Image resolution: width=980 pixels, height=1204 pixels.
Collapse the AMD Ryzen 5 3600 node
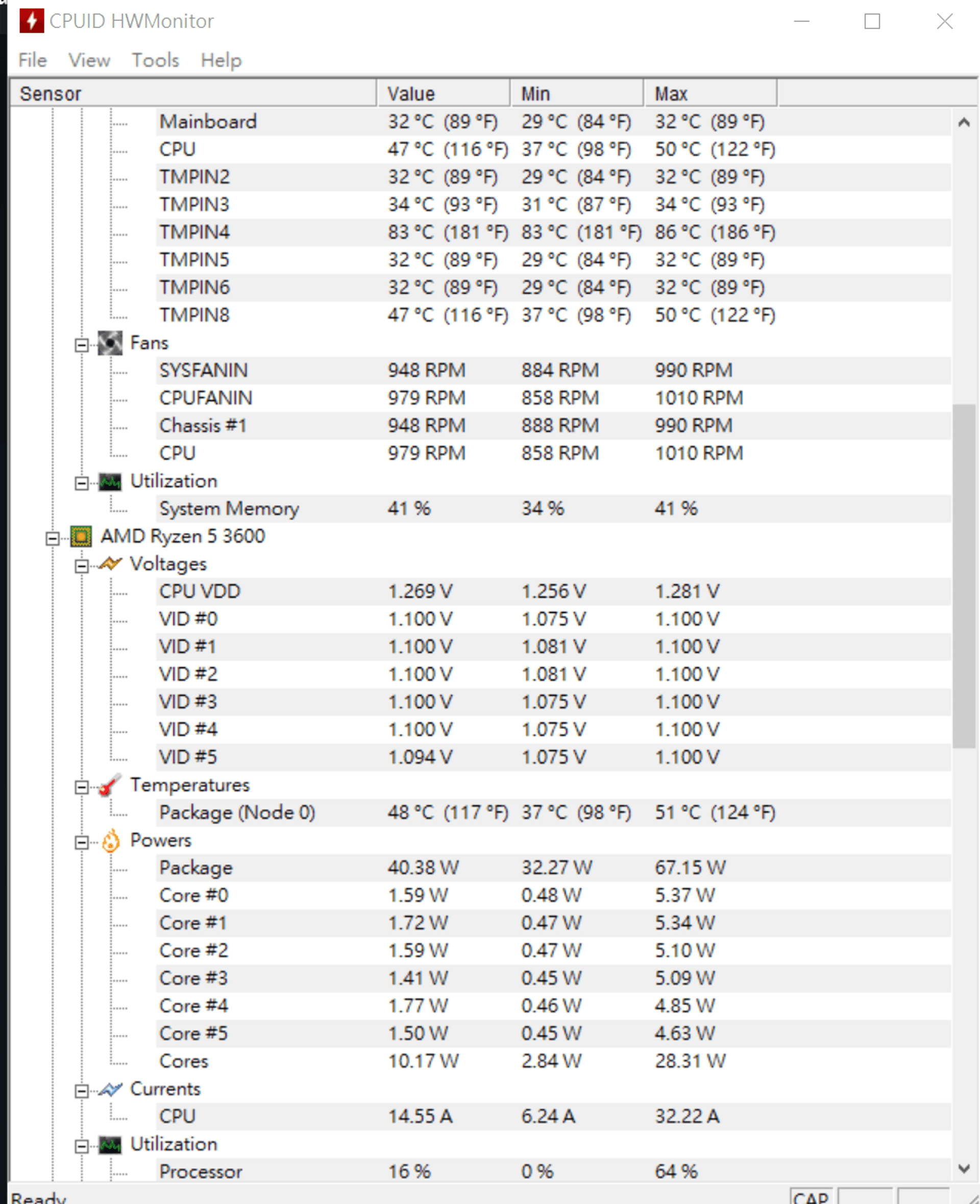(53, 538)
